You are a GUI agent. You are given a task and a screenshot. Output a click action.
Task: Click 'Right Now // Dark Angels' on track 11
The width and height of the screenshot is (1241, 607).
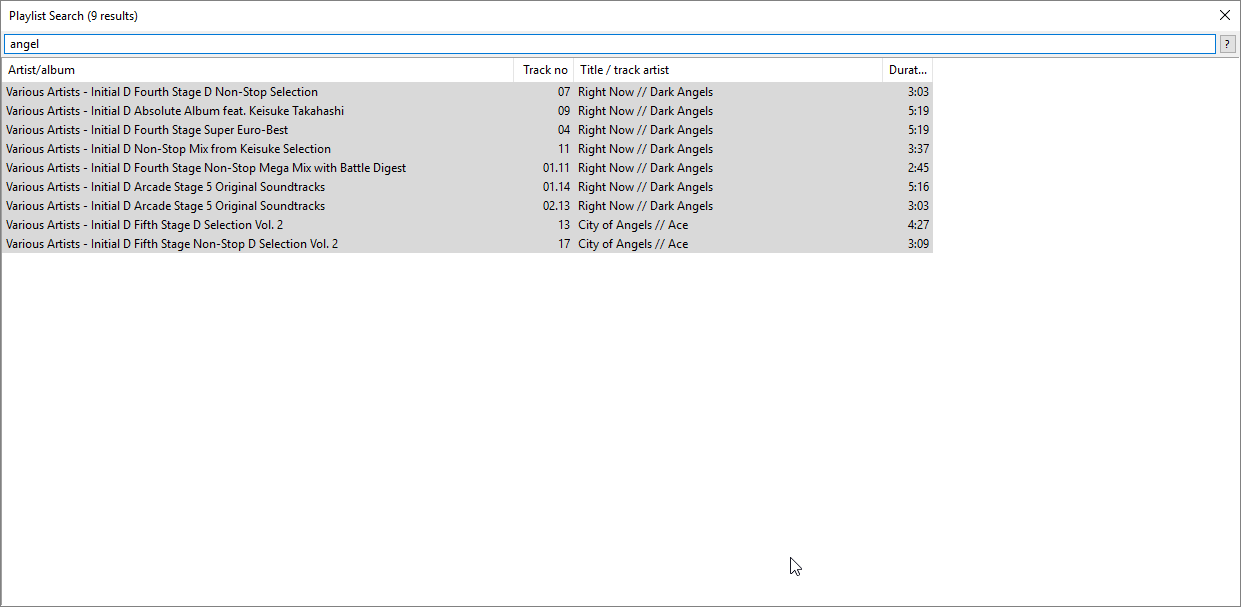[645, 149]
